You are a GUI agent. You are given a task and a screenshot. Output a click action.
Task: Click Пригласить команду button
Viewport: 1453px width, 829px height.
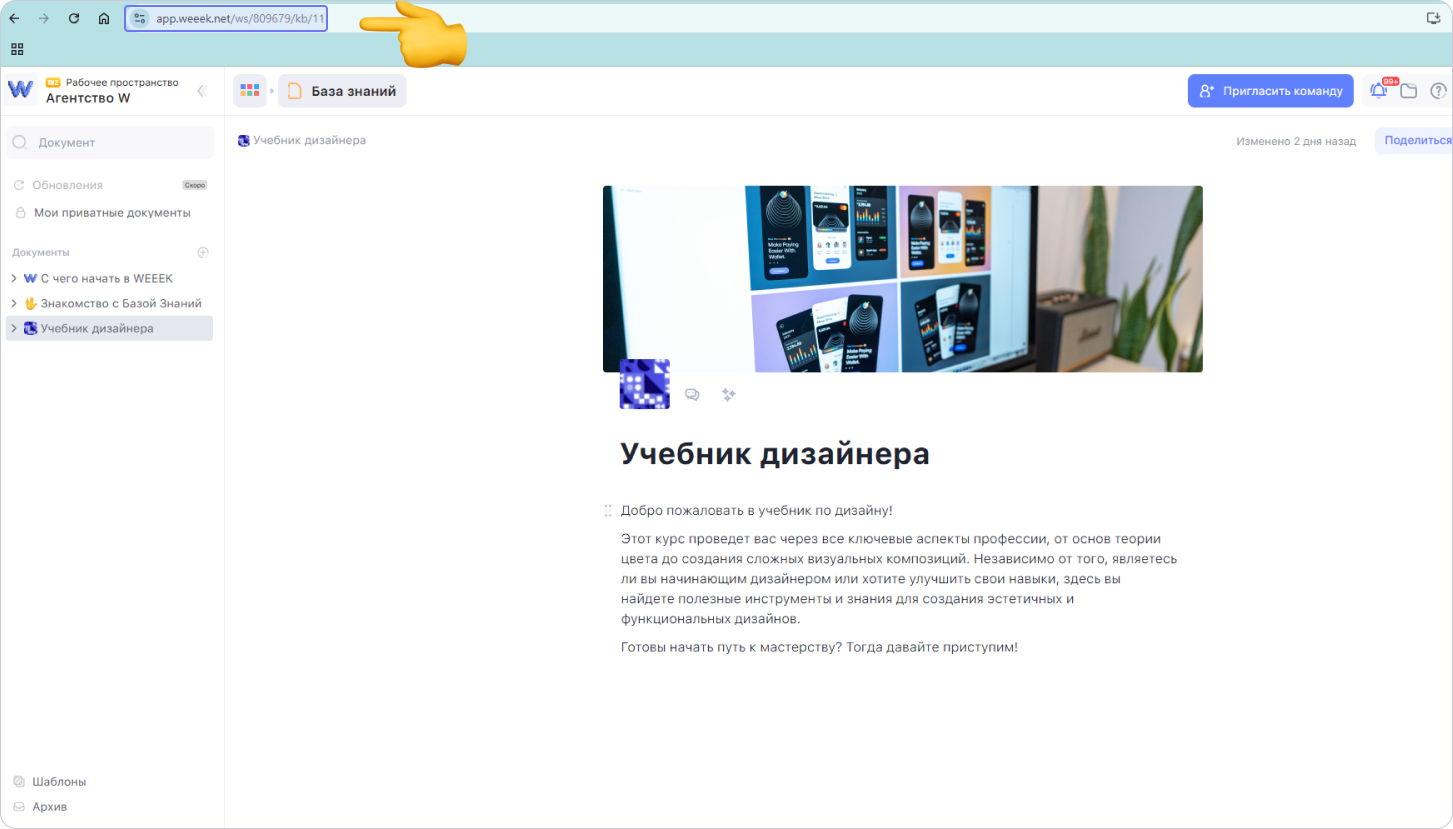[1270, 91]
